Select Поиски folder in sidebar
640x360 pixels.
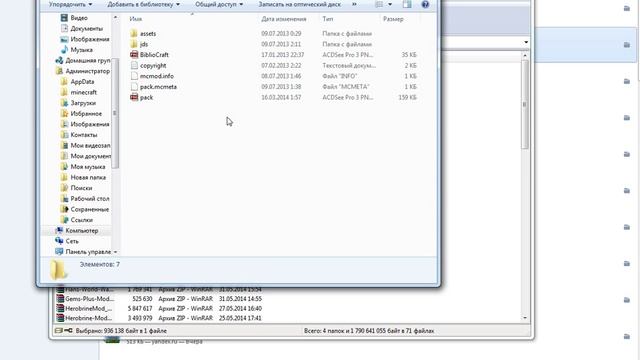pyautogui.click(x=81, y=188)
